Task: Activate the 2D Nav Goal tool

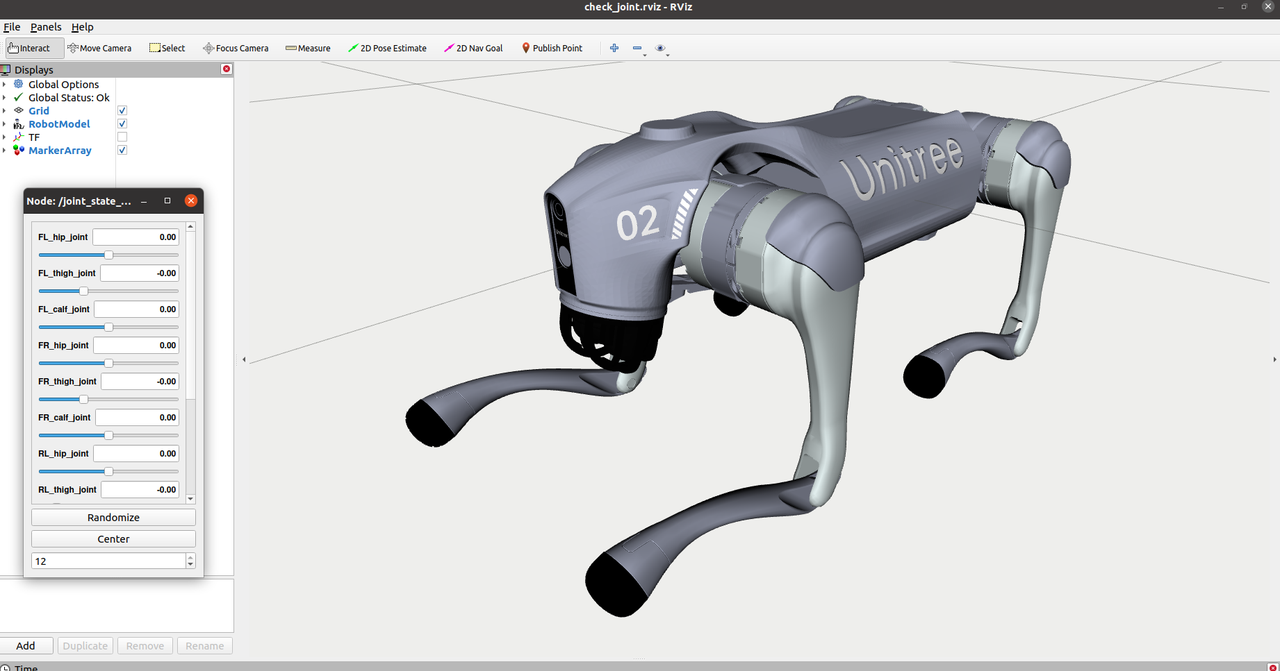Action: point(472,48)
